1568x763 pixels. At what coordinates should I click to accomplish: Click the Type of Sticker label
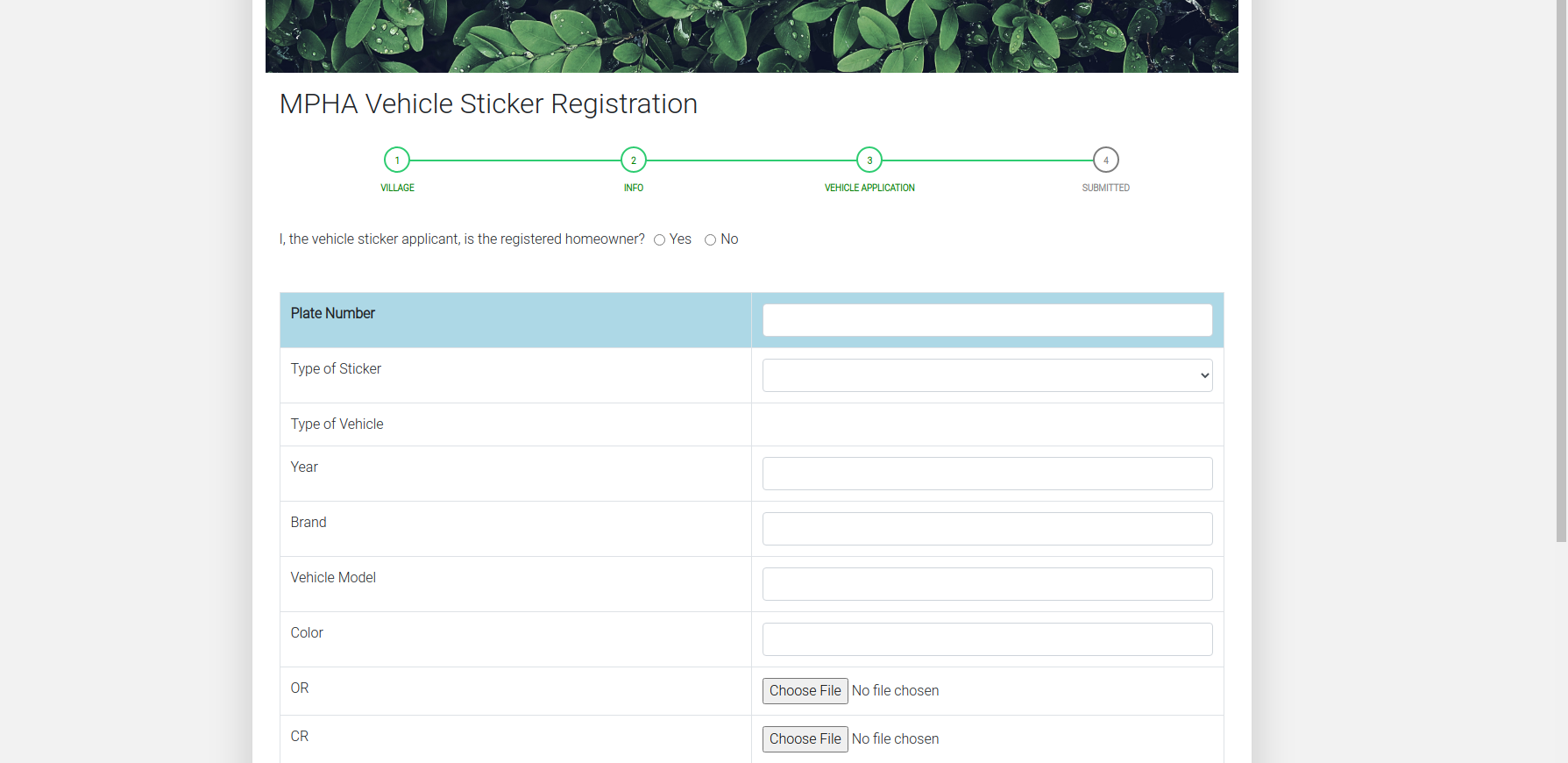[336, 368]
